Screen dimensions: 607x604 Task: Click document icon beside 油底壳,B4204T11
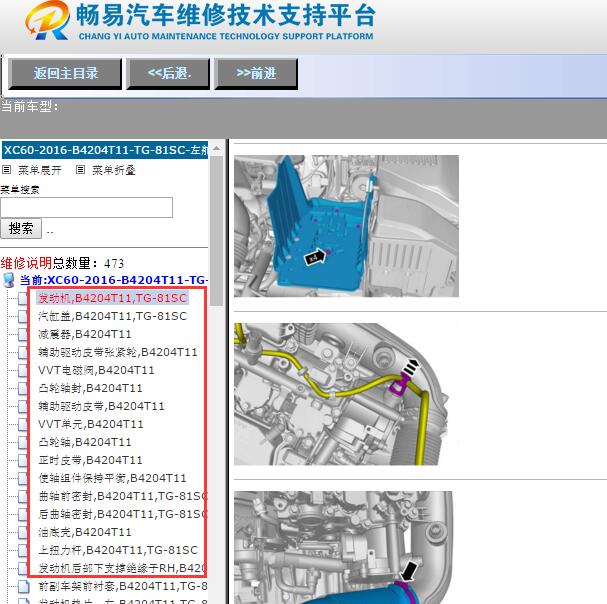coord(23,532)
